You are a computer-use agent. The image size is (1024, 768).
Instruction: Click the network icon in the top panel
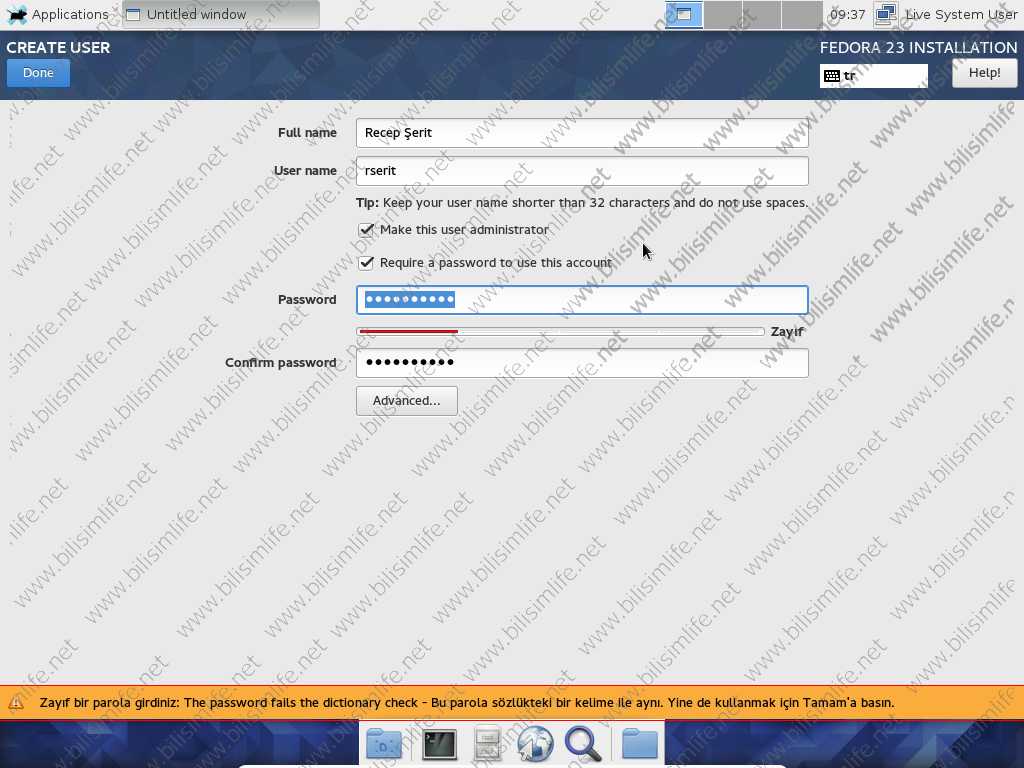click(x=885, y=14)
